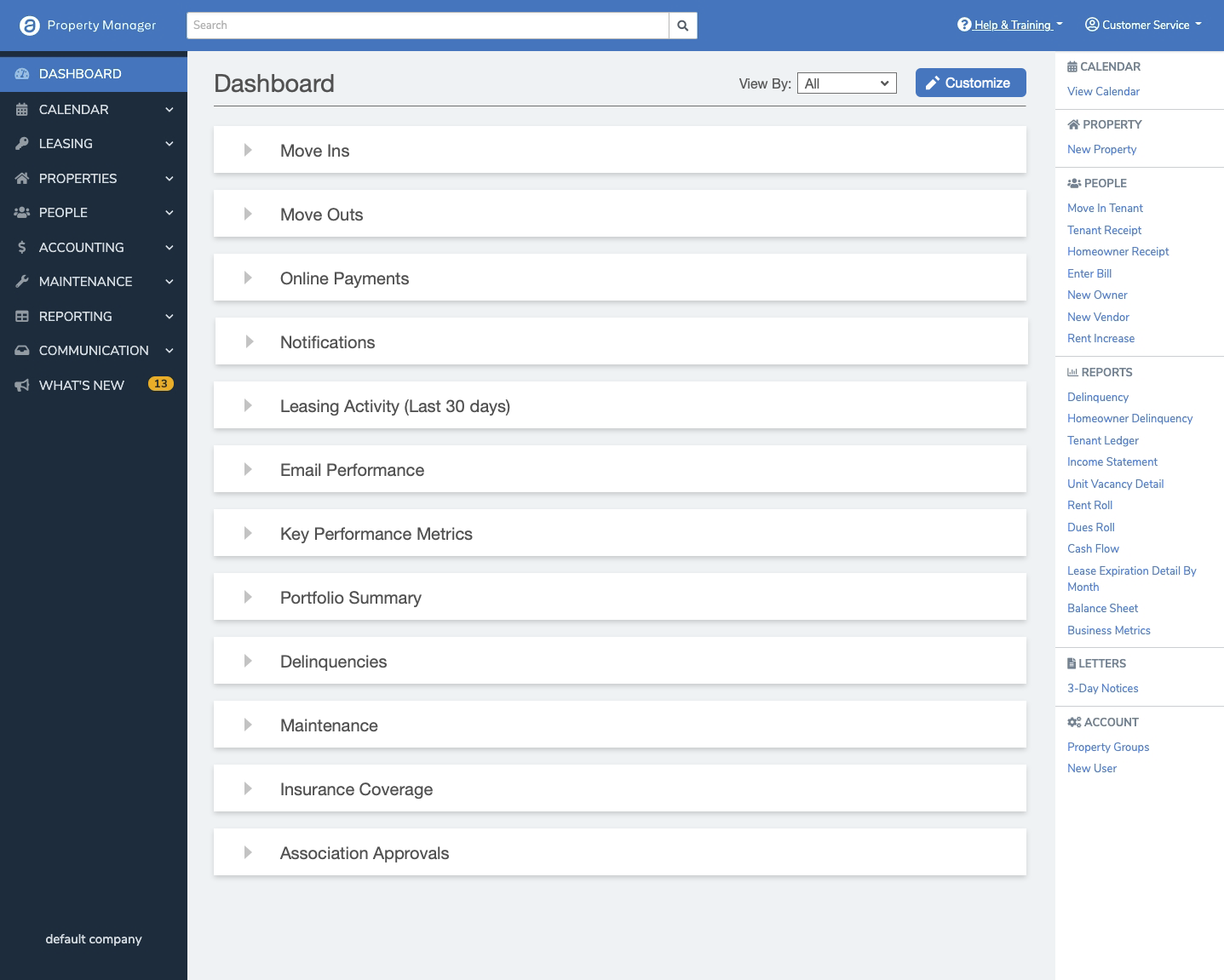Screen dimensions: 1224x980
Task: Click the Accounting dollar sign icon
Action: (x=22, y=248)
